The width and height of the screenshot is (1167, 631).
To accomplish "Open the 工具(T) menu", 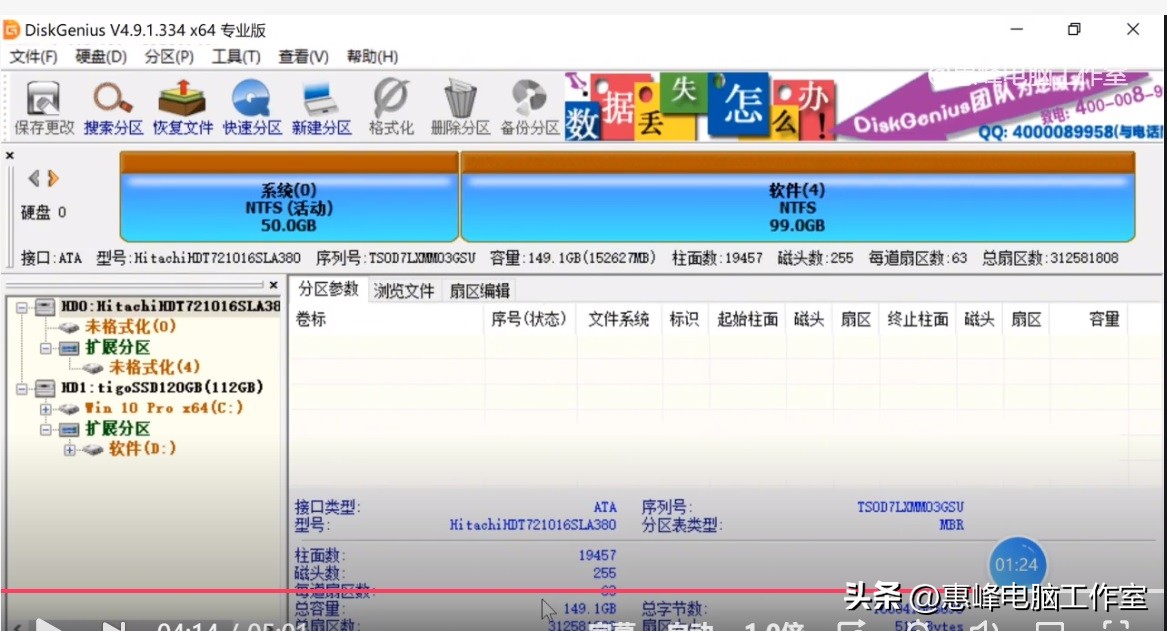I will (235, 57).
